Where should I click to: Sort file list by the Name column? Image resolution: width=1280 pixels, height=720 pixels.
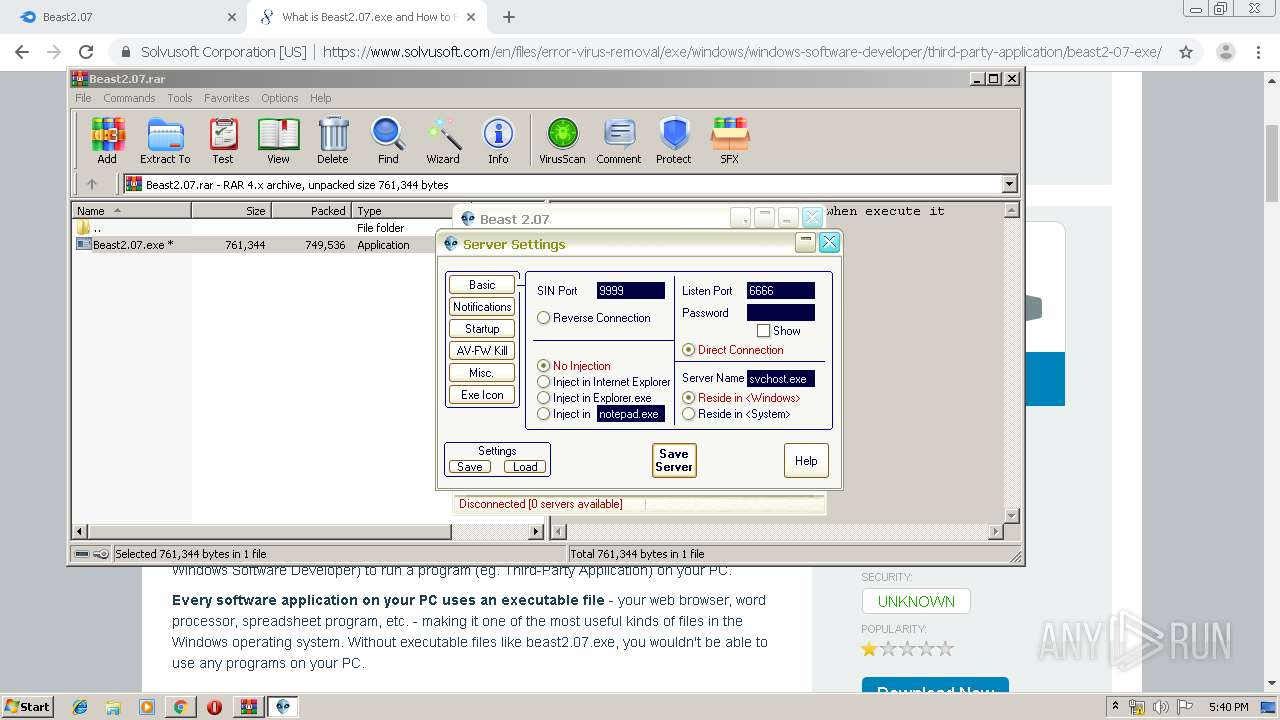[132, 211]
